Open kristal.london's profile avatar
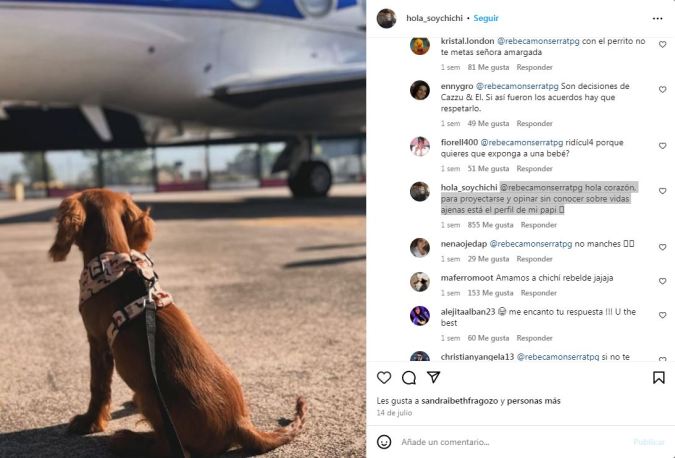 click(x=420, y=45)
